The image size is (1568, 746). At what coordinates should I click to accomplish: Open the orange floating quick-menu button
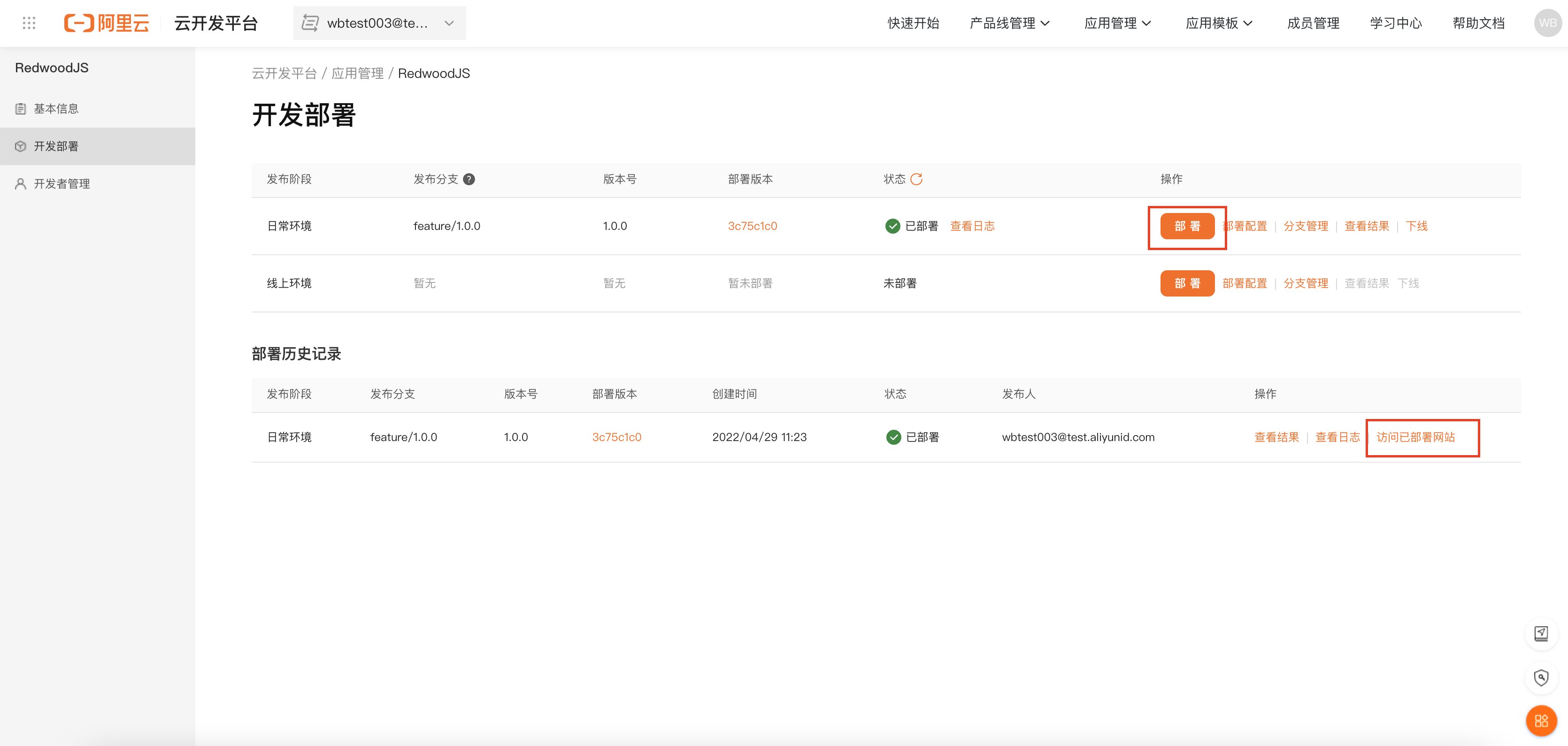coord(1541,721)
